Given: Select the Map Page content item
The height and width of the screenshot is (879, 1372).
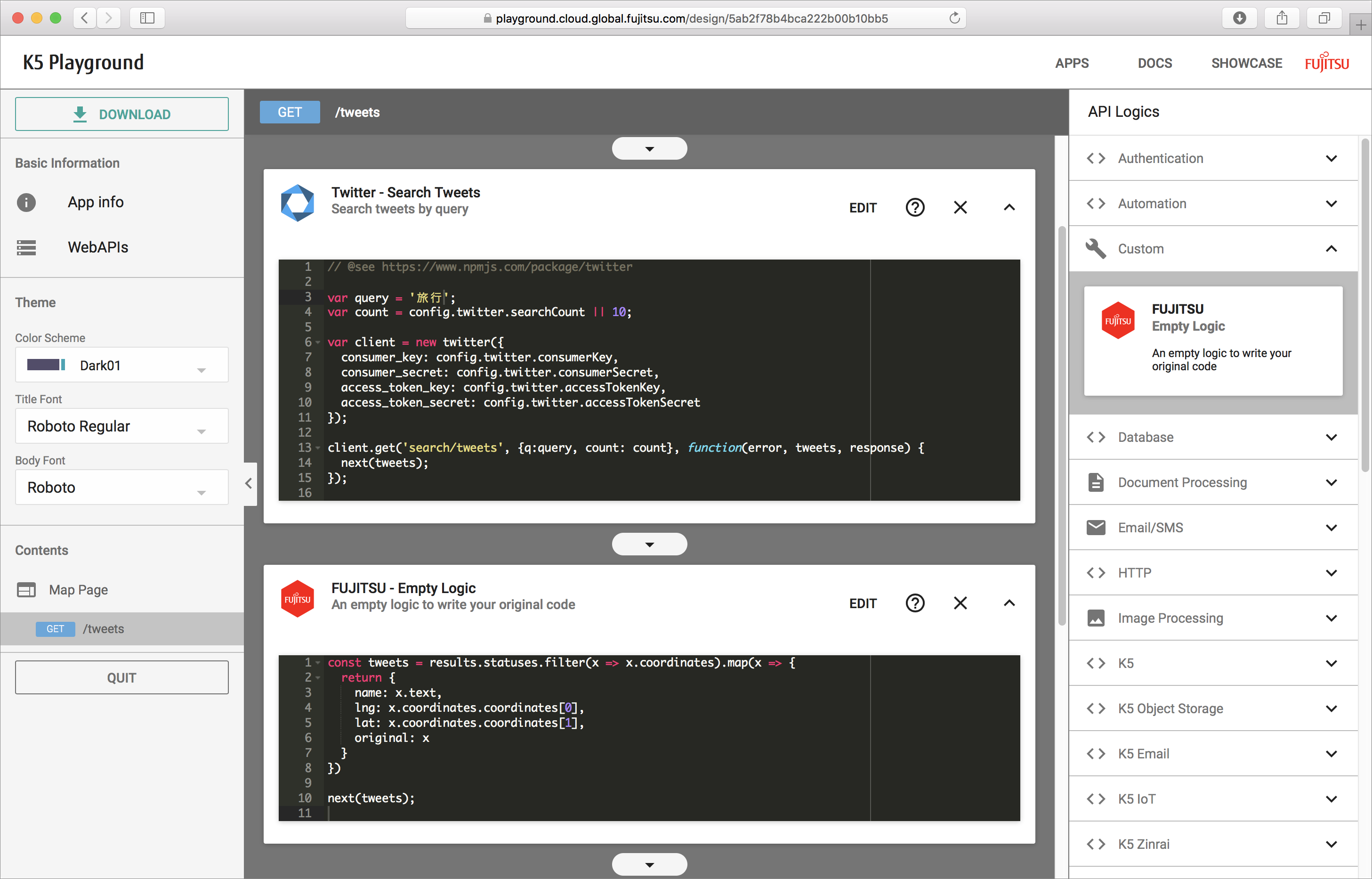Looking at the screenshot, I should [x=78, y=590].
